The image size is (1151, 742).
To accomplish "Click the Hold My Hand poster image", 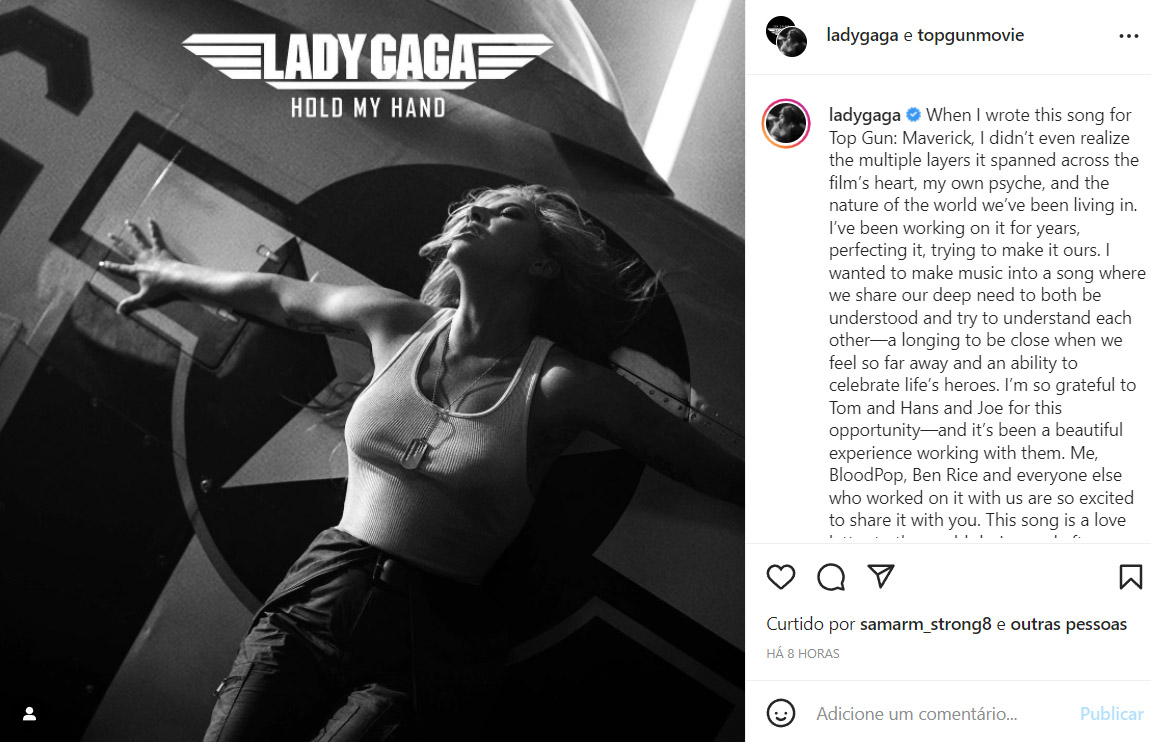I will click(x=372, y=371).
